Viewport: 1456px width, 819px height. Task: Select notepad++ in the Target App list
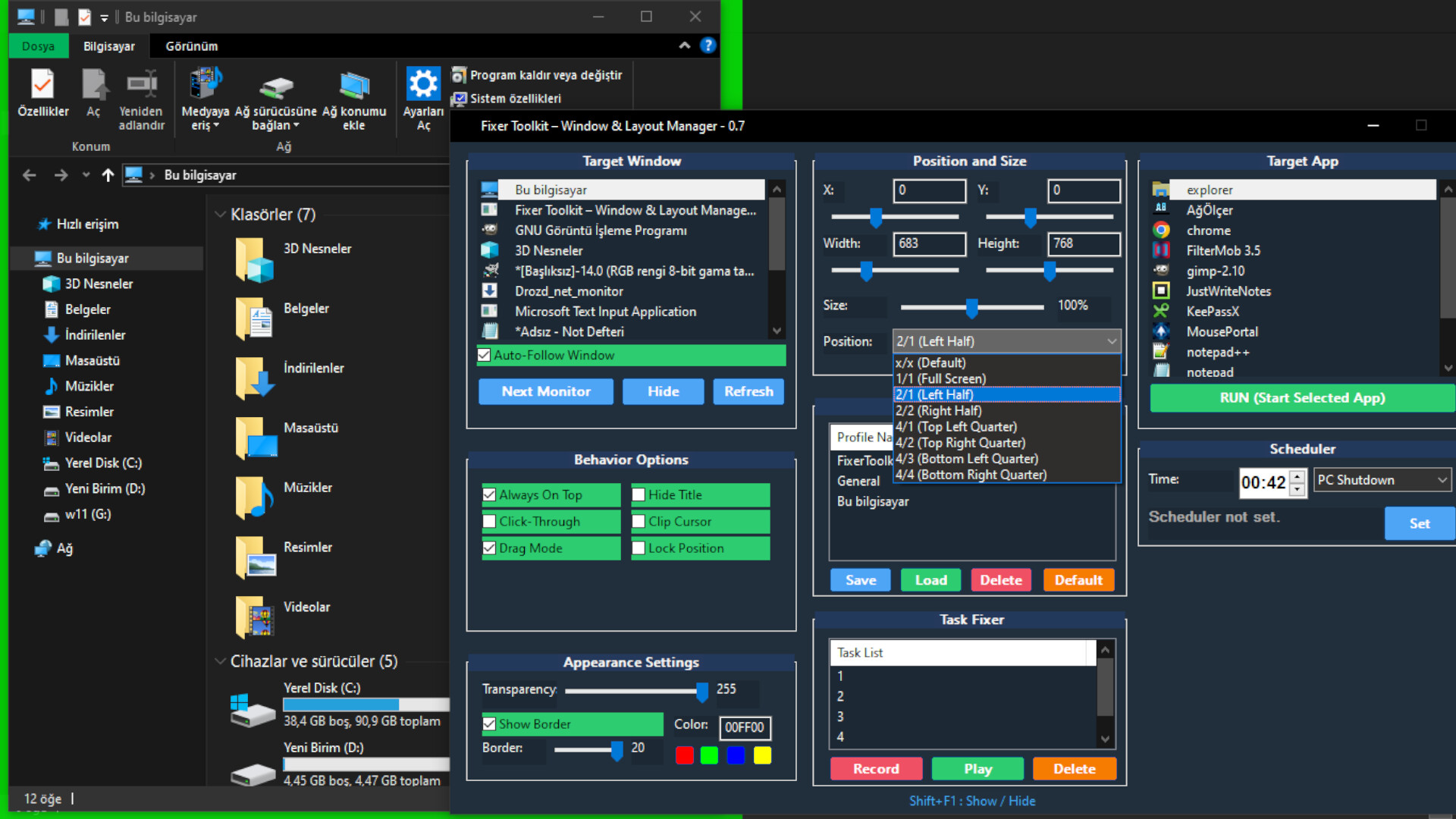1217,351
